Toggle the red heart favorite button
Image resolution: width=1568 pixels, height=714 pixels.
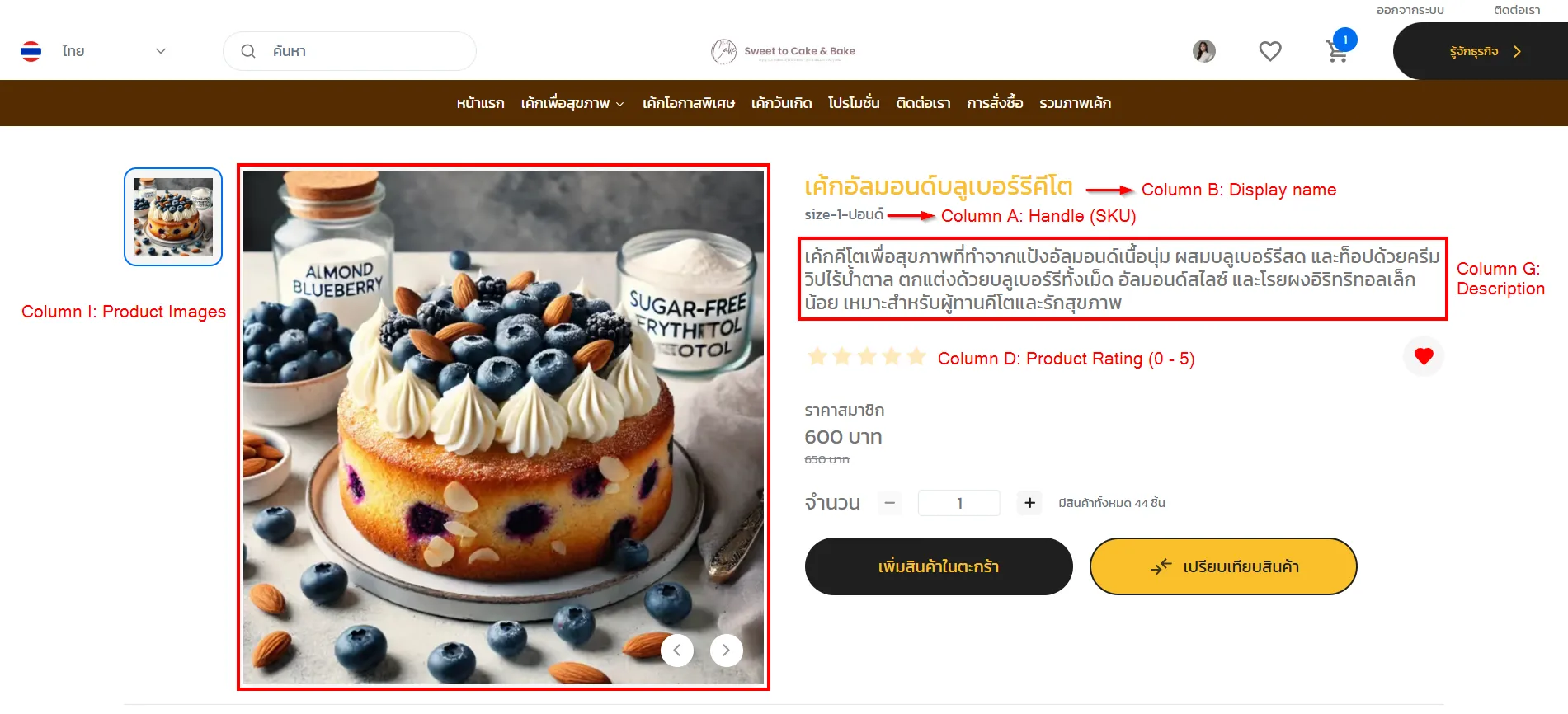(1424, 356)
